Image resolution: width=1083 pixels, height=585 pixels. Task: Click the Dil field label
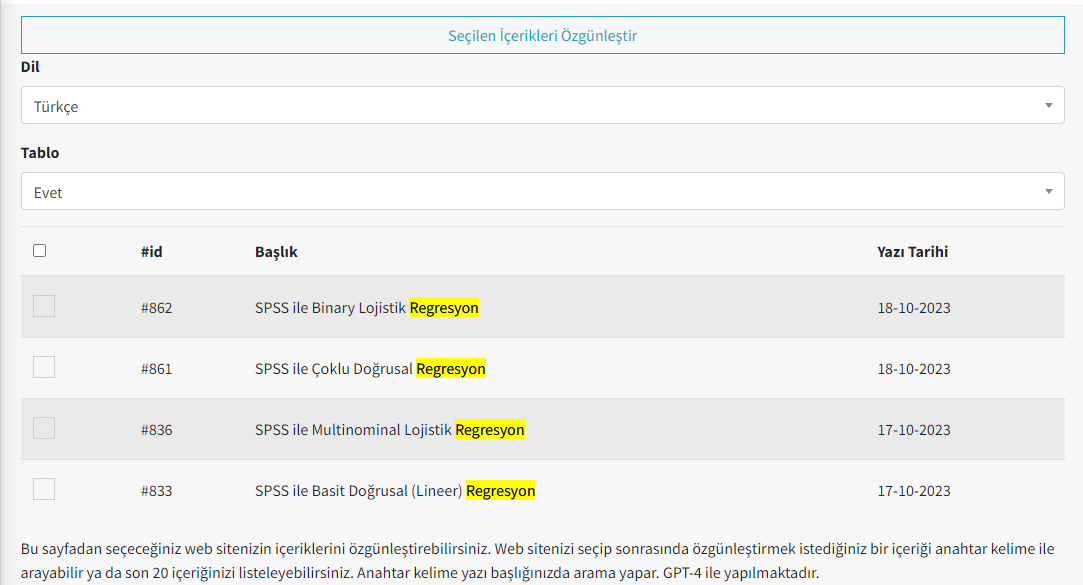click(x=30, y=67)
